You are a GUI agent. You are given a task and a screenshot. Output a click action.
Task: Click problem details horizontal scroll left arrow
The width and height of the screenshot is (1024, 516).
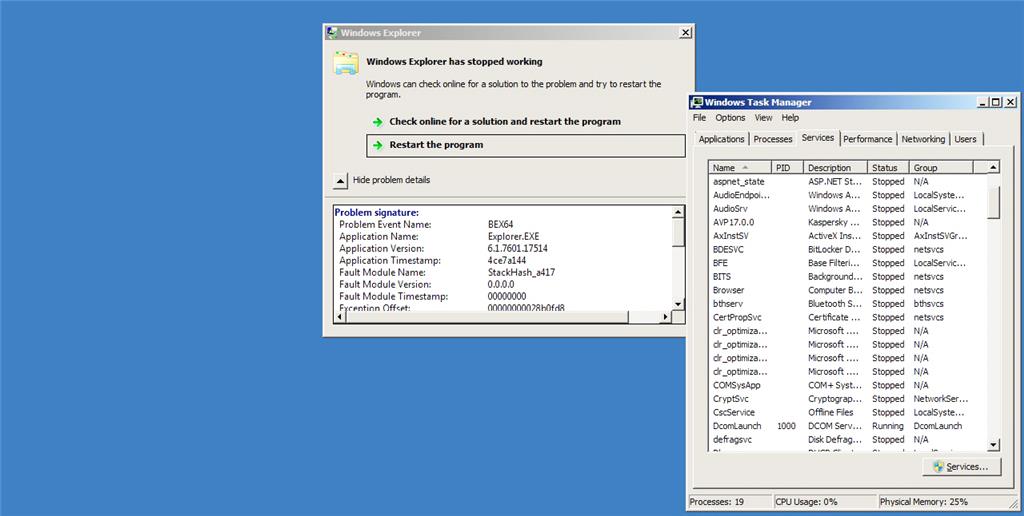(339, 317)
